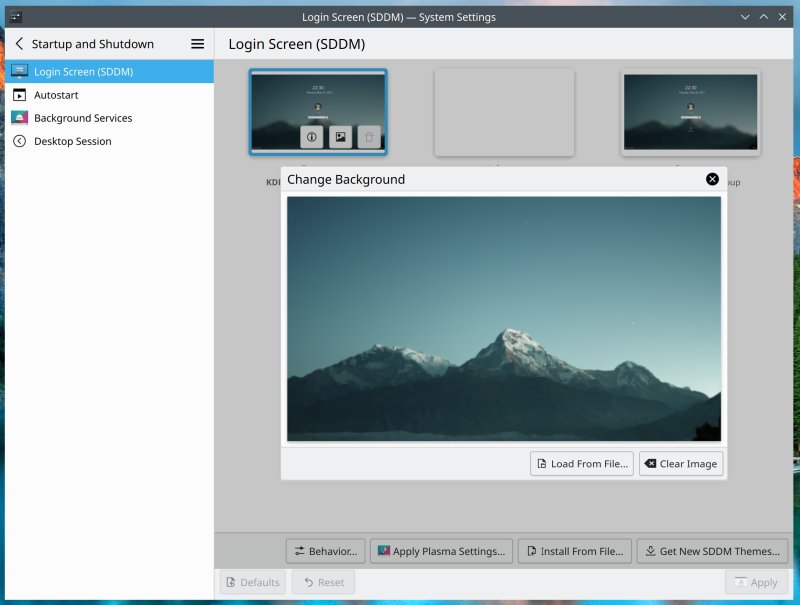
Task: Close the Change Background dialog
Action: click(x=712, y=179)
